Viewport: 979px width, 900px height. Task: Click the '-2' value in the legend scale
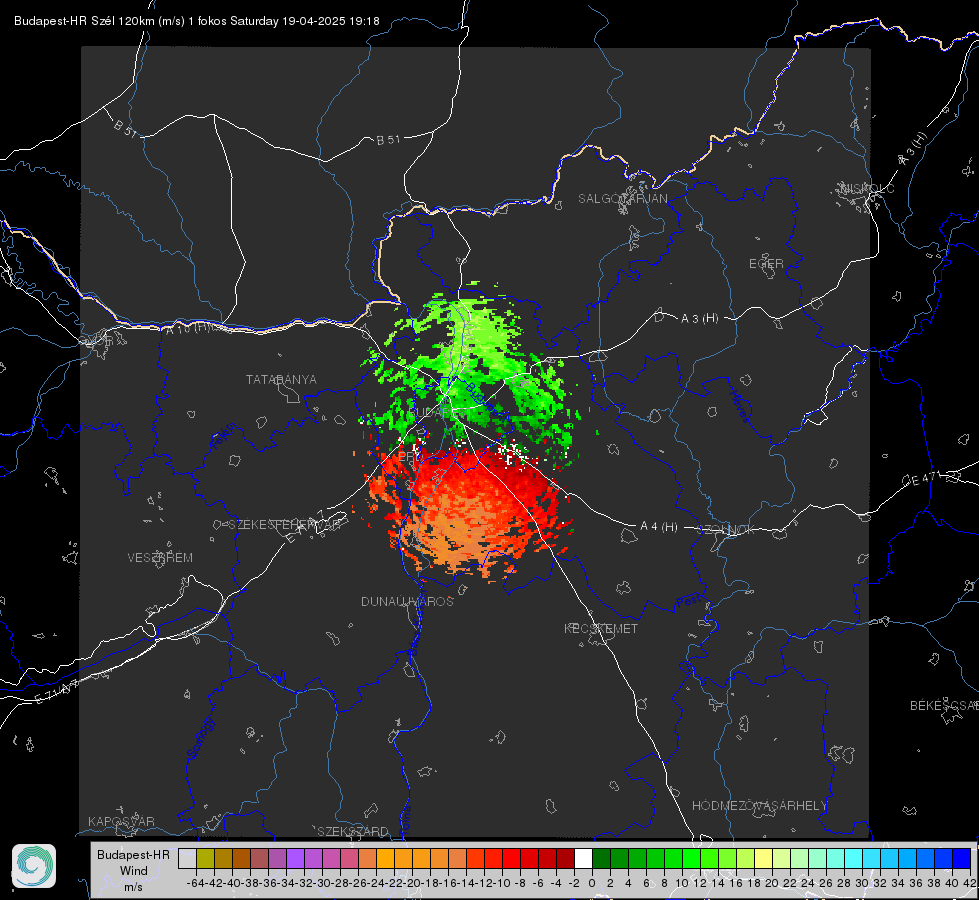pyautogui.click(x=574, y=883)
